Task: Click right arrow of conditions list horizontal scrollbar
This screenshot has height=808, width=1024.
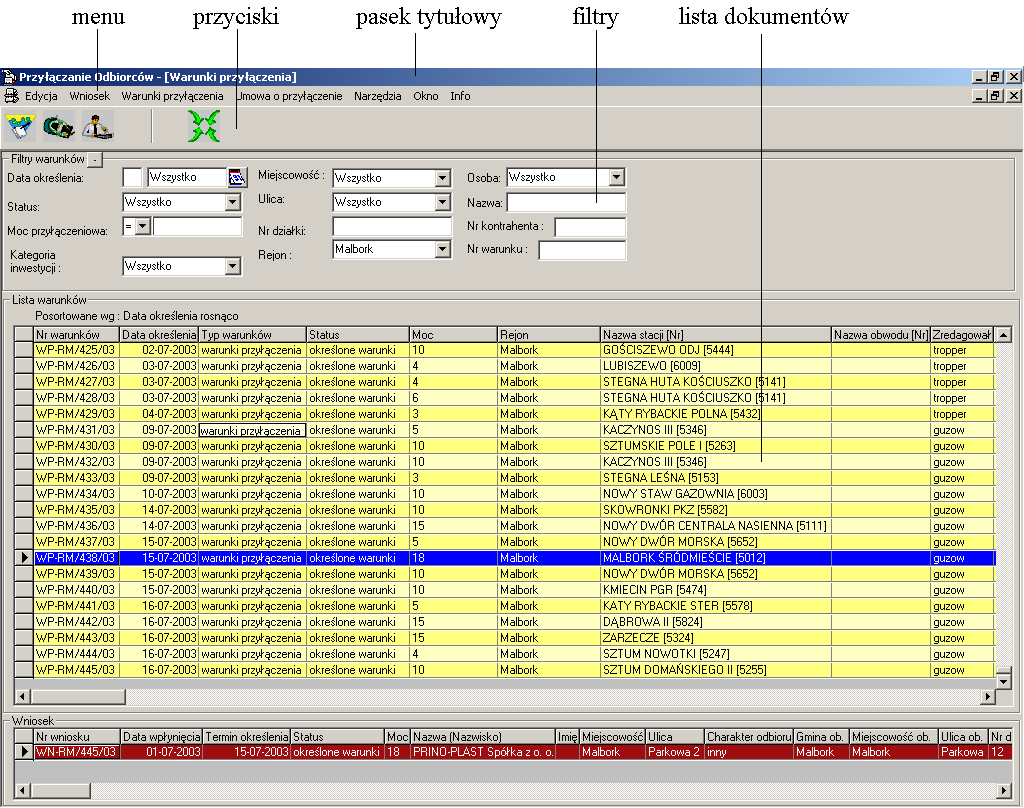Action: point(987,697)
